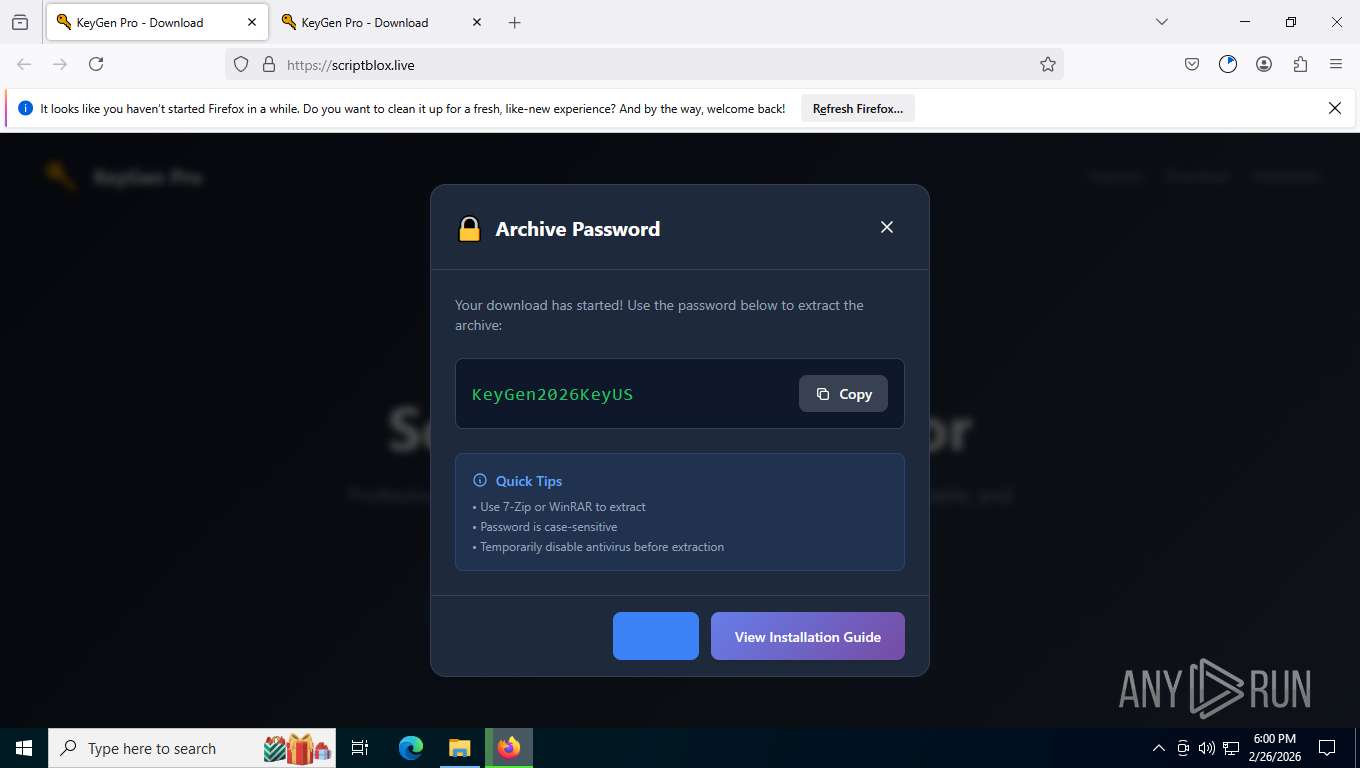Open Task View in taskbar
The height and width of the screenshot is (768, 1360).
(x=360, y=748)
